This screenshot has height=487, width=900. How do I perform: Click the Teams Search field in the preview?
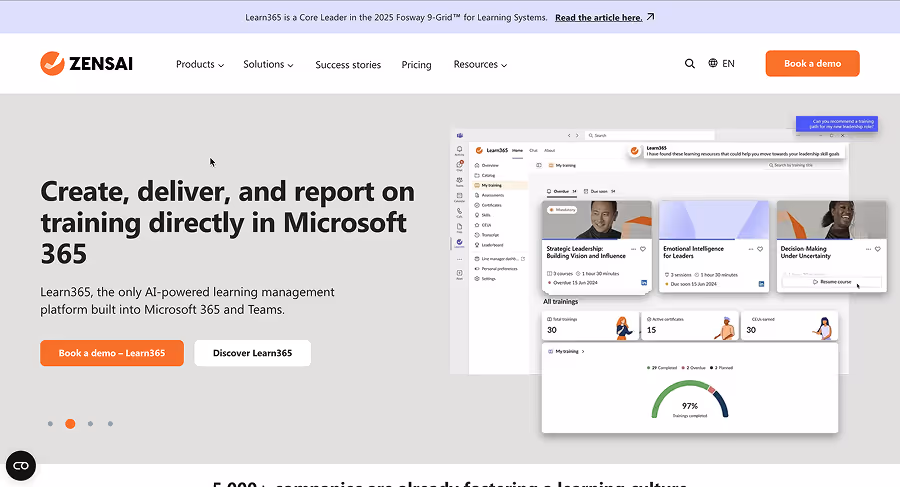point(650,136)
